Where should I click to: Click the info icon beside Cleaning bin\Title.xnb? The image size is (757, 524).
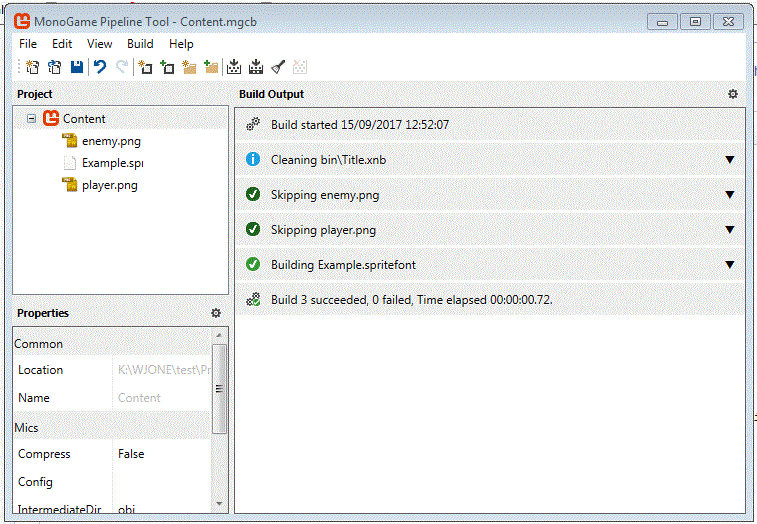click(x=253, y=159)
